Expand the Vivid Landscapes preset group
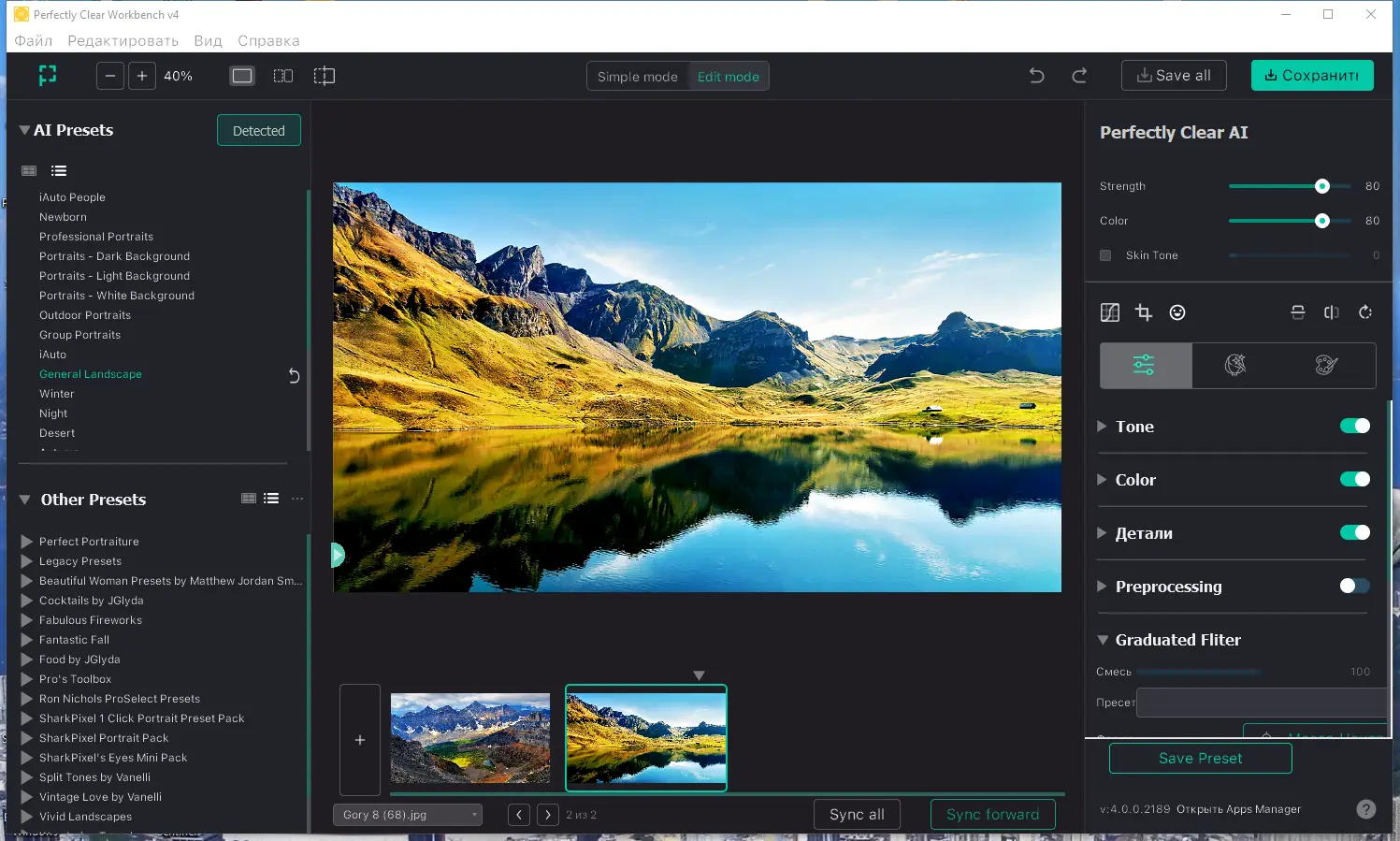The image size is (1400, 841). 27,817
